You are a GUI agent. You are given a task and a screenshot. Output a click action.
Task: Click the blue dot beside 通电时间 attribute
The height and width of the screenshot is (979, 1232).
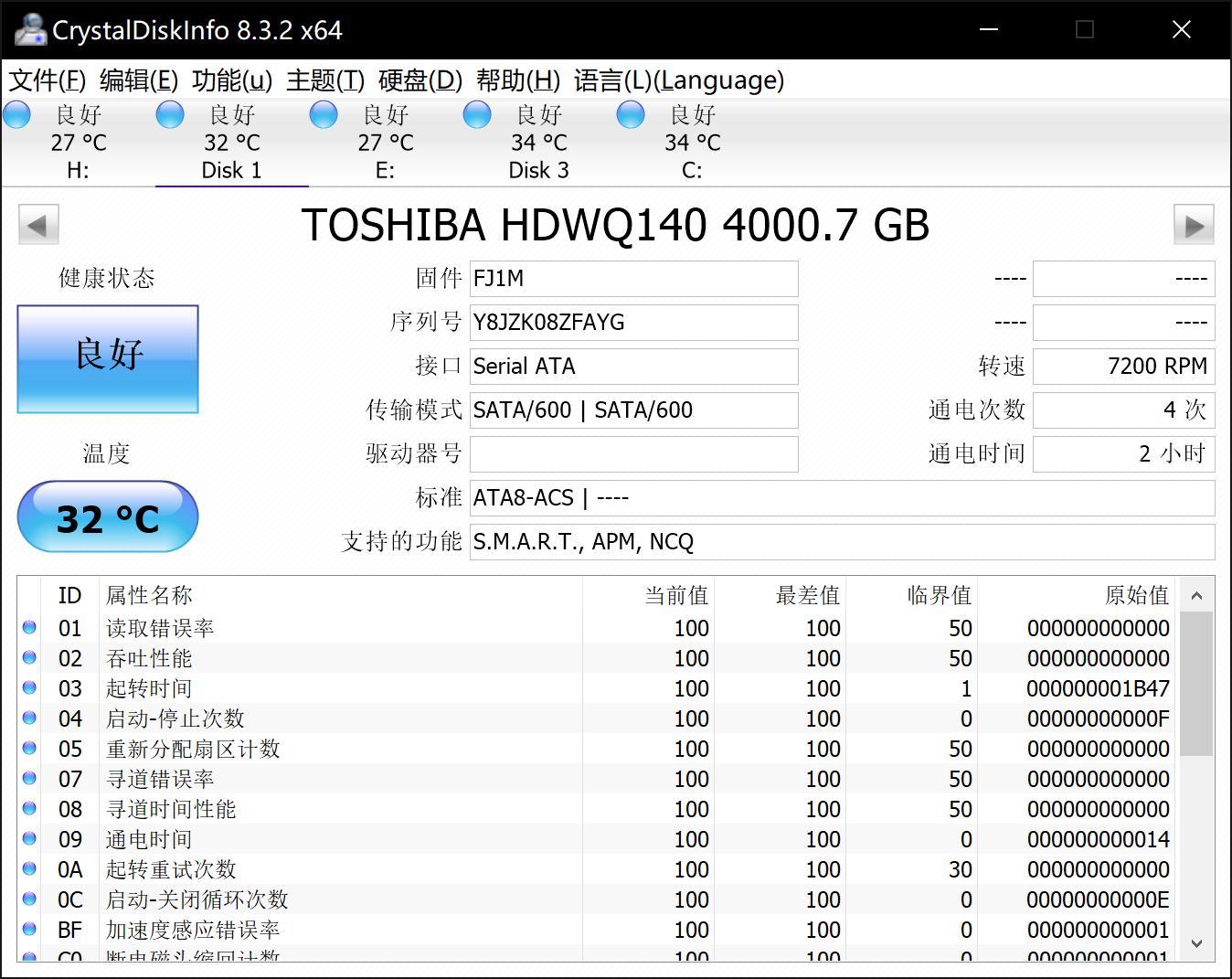28,838
